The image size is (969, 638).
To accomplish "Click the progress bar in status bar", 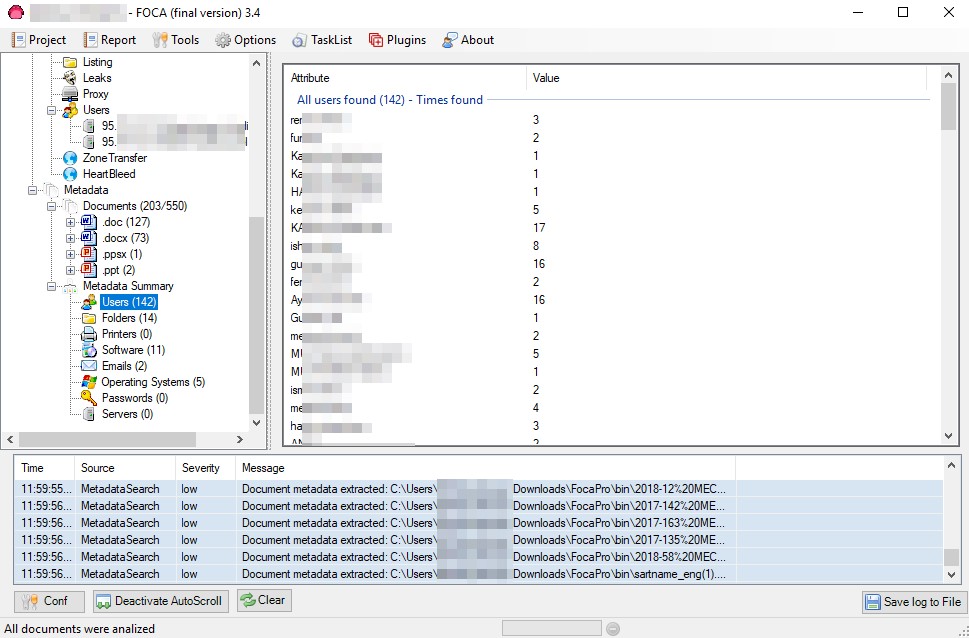I will point(551,629).
